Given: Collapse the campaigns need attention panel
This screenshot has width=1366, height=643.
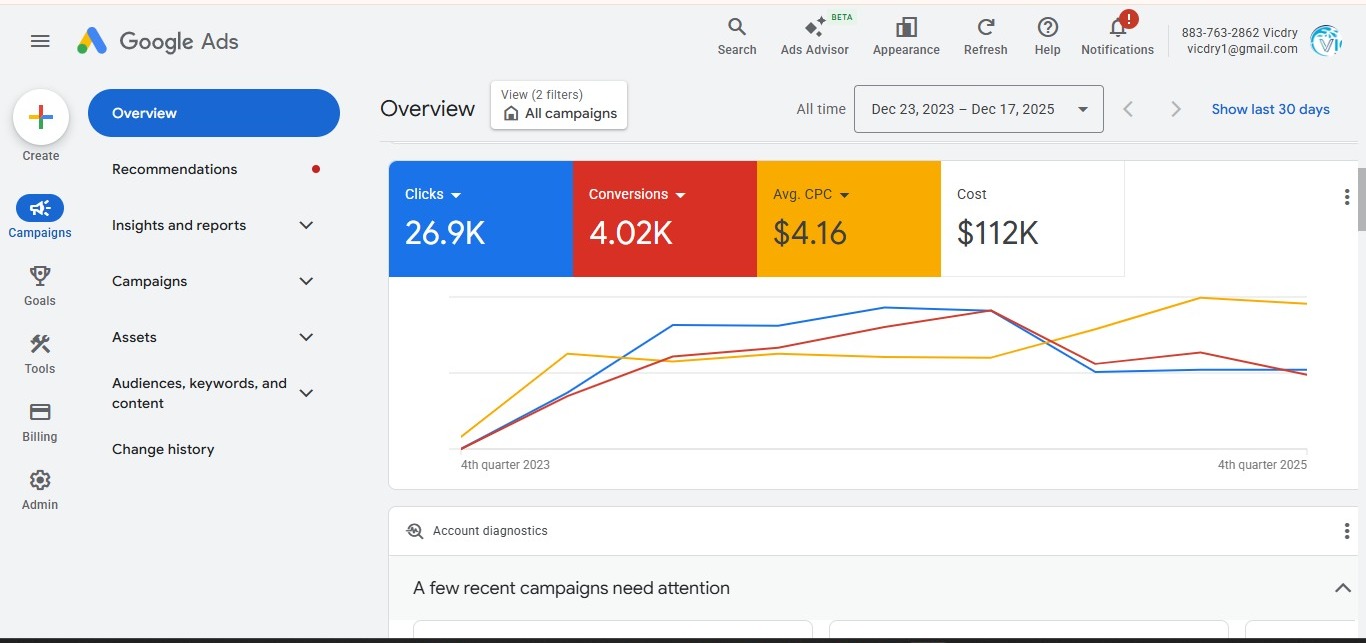Looking at the screenshot, I should [x=1342, y=588].
